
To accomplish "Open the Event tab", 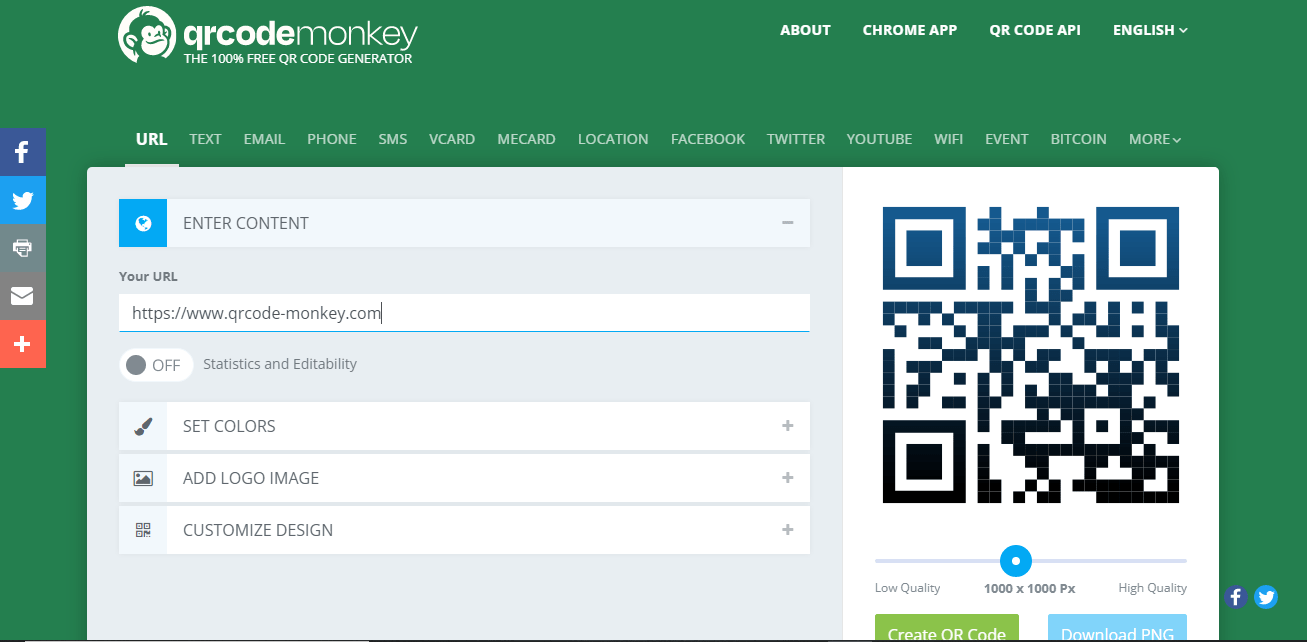I will point(1006,139).
